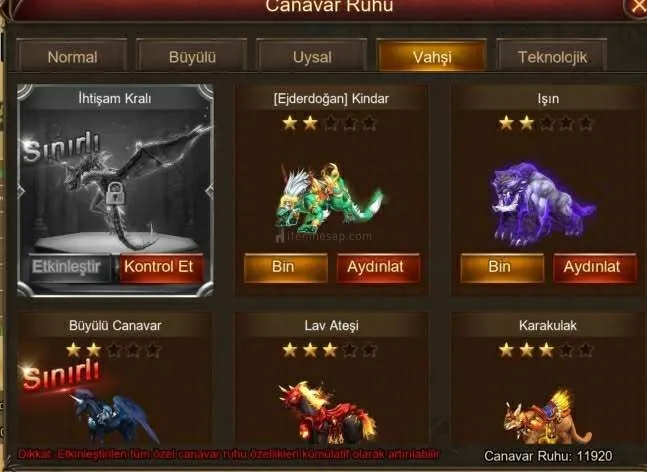Switch to the Normal tab
647x472 pixels.
click(72, 56)
